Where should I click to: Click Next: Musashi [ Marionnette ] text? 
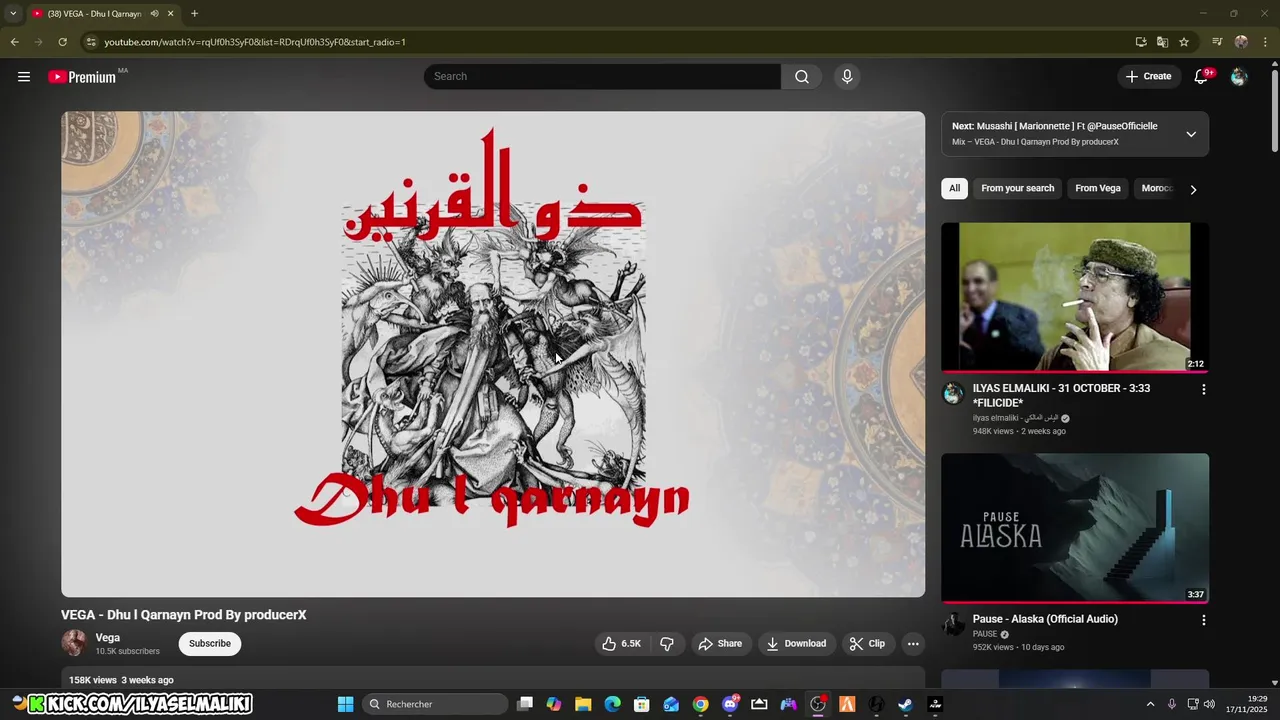(1055, 126)
